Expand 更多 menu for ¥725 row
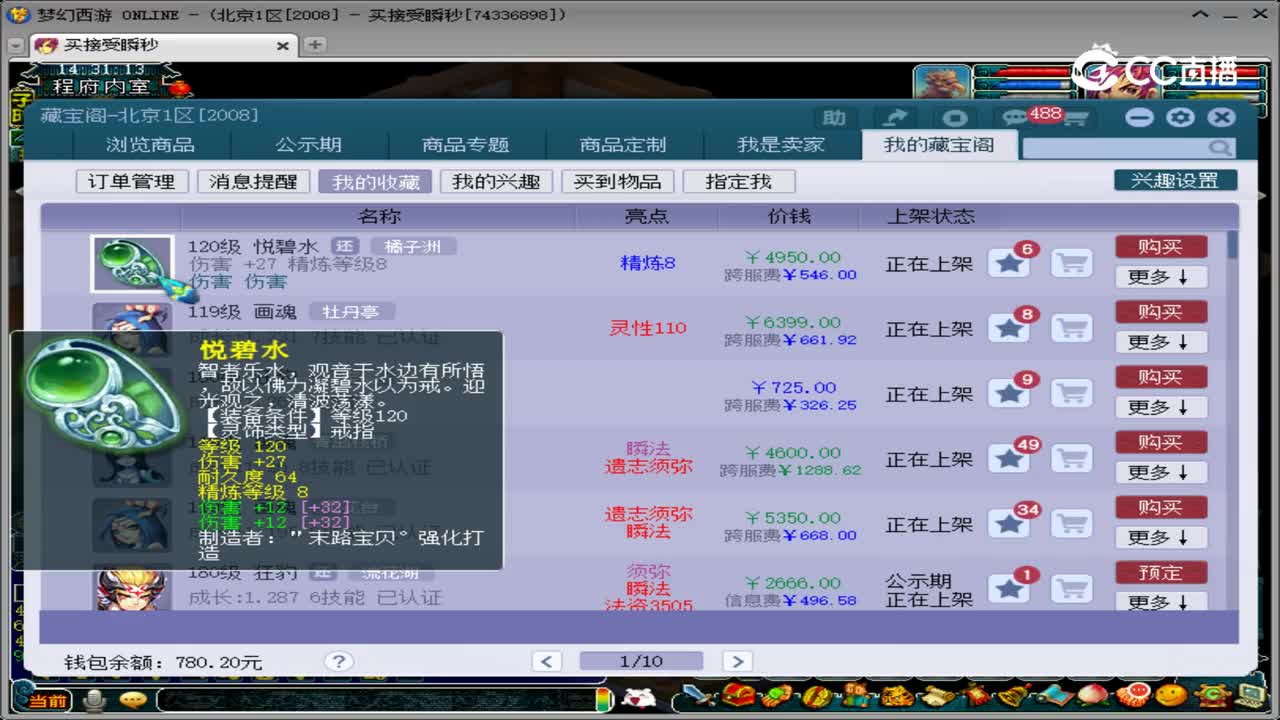The height and width of the screenshot is (720, 1280). (1160, 407)
